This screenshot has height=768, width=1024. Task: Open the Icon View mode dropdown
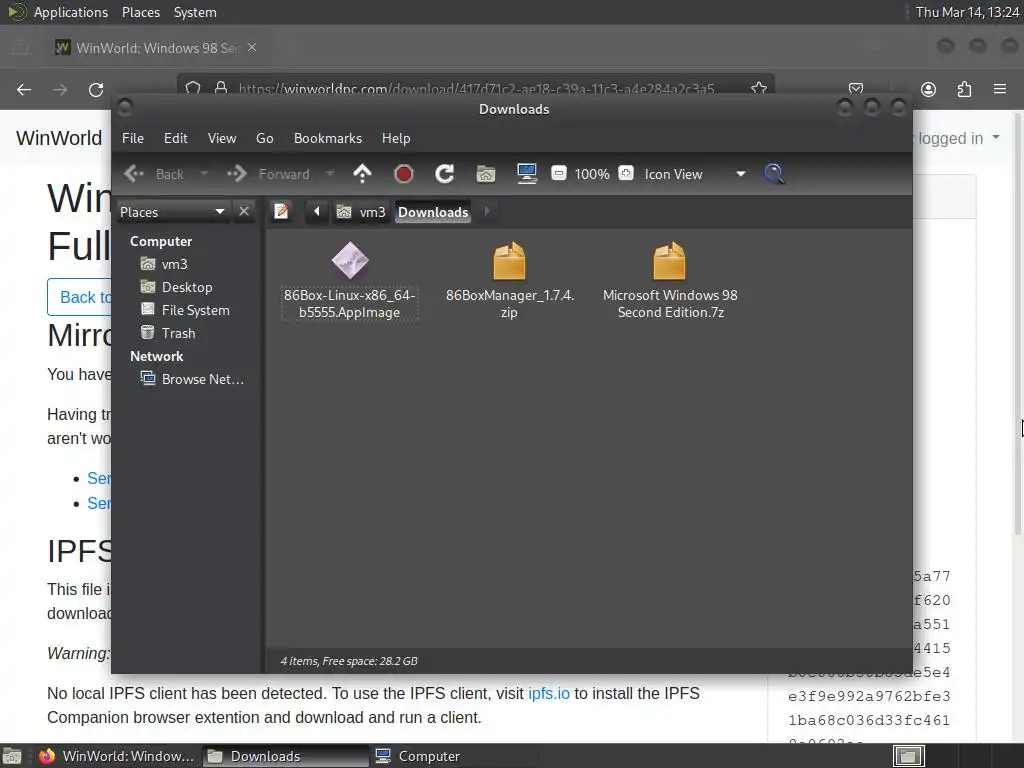[x=695, y=174]
